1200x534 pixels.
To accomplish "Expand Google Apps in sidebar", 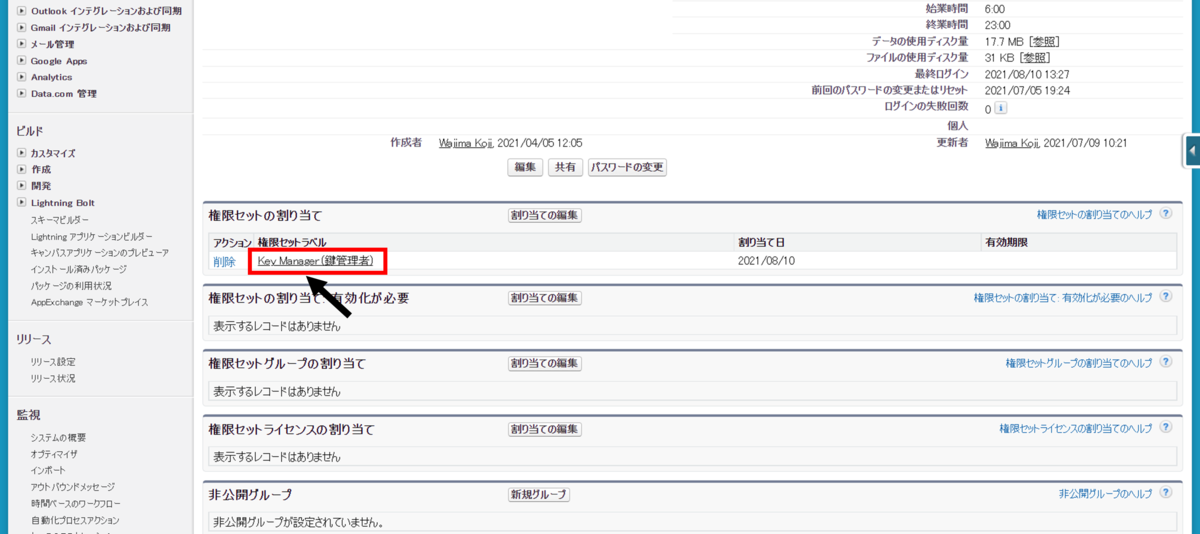I will [22, 61].
